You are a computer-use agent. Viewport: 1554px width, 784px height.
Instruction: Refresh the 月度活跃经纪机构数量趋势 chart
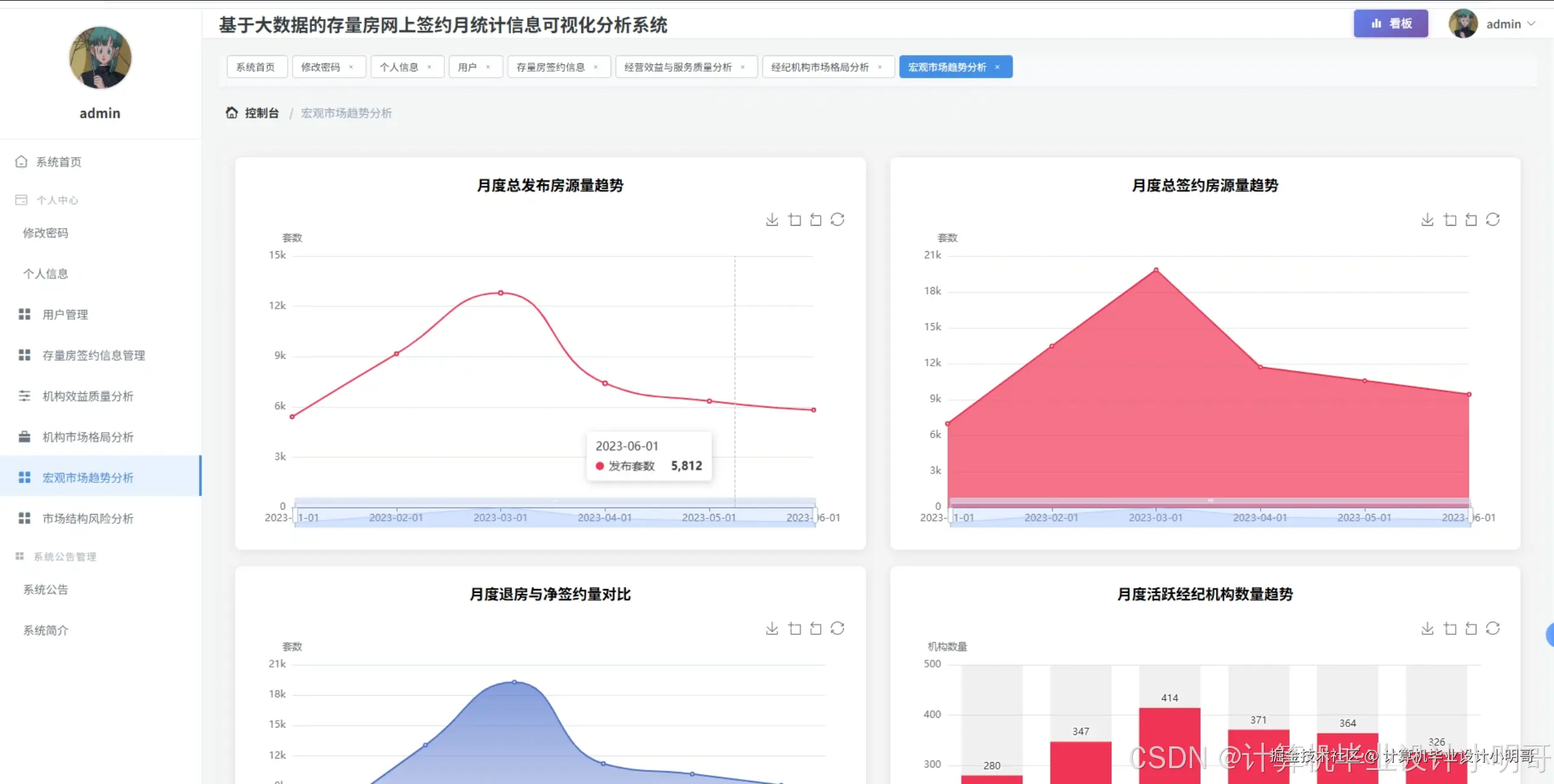tap(1493, 629)
